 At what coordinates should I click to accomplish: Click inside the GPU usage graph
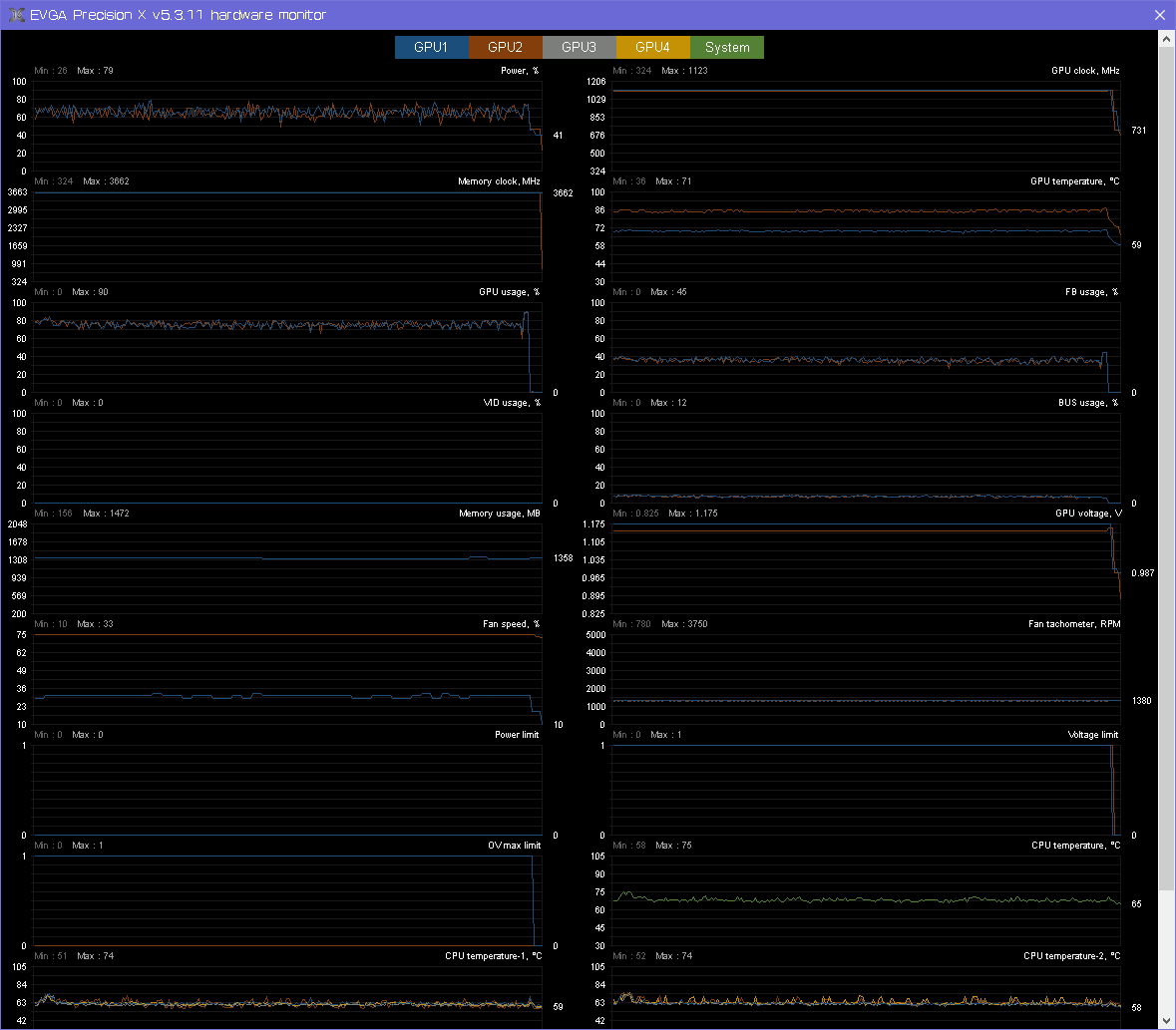point(288,348)
